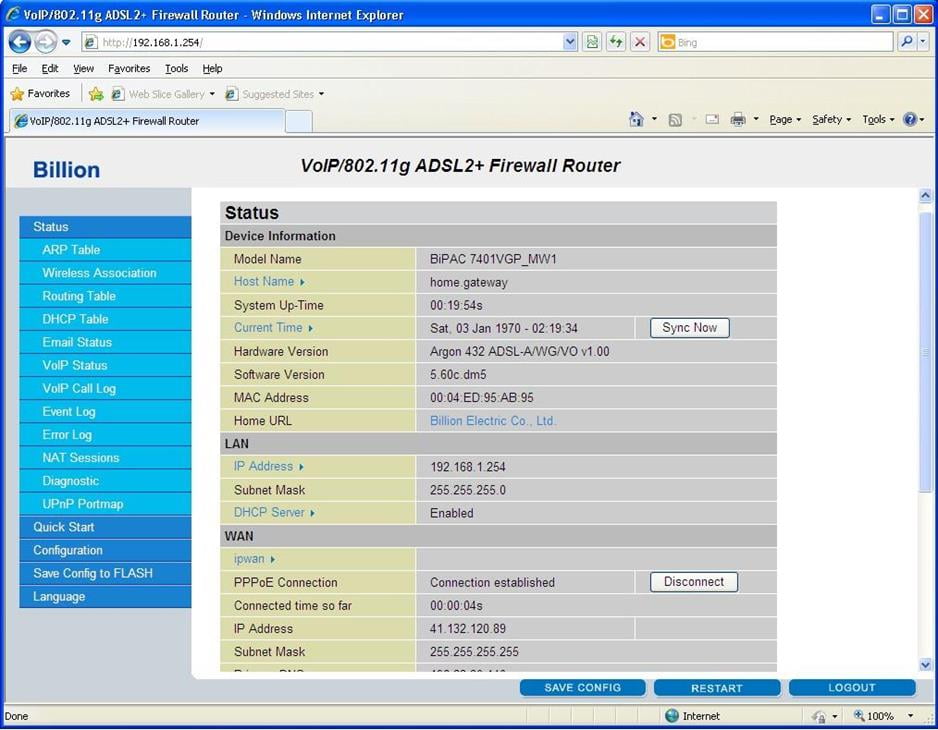
Task: Open ARP Table in the sidebar
Action: pos(105,250)
